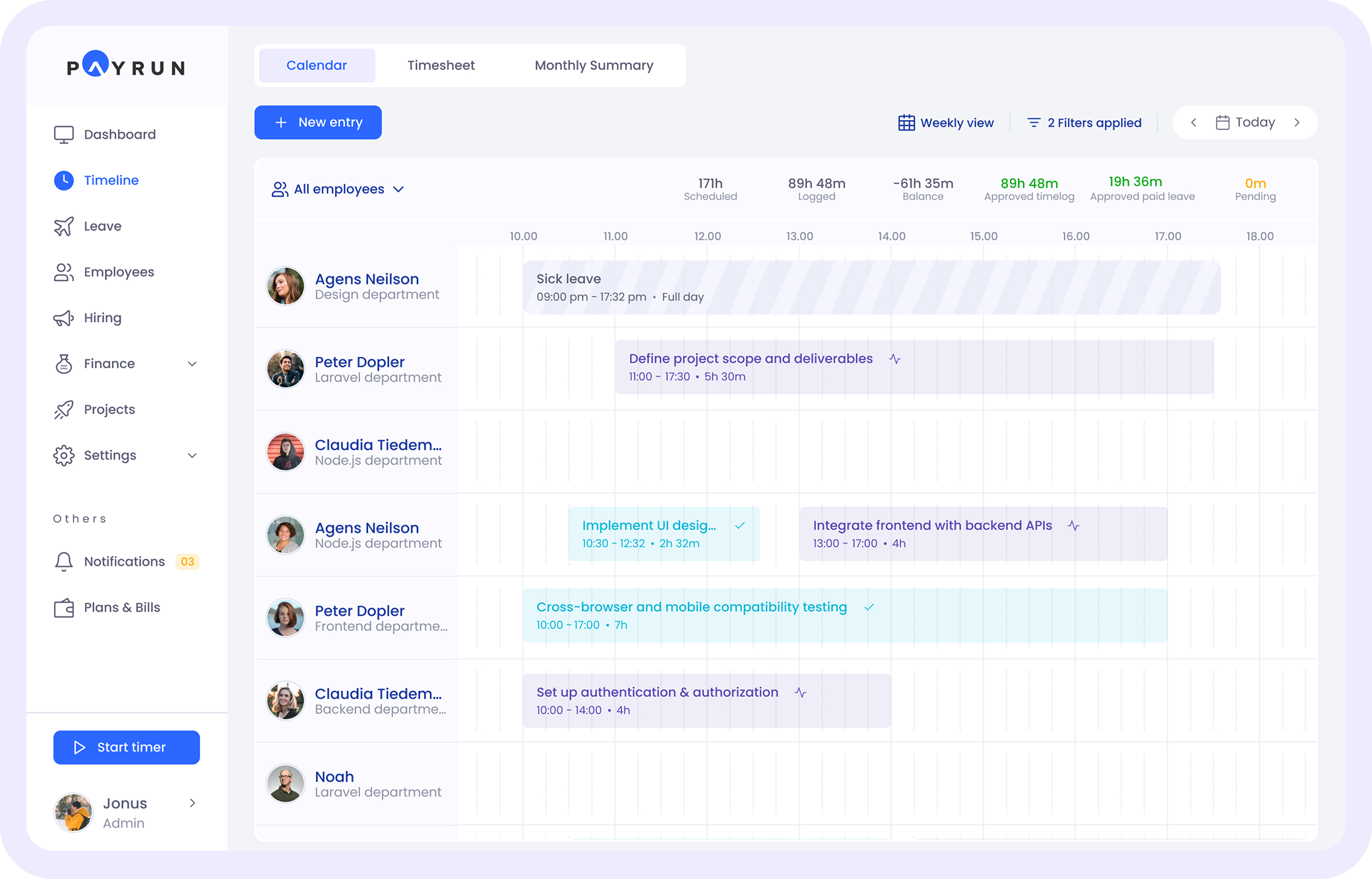This screenshot has height=879, width=1372.
Task: Switch to the Timesheet tab
Action: coord(441,65)
